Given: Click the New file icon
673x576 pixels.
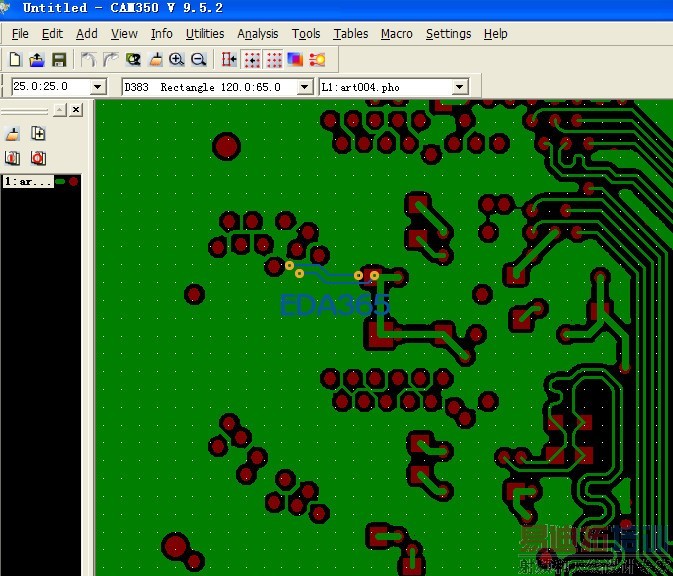Looking at the screenshot, I should tap(15, 59).
